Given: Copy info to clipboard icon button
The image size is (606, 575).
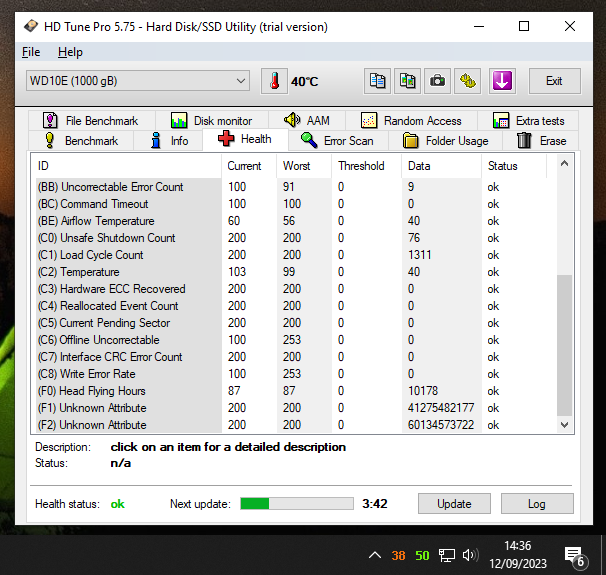Looking at the screenshot, I should tap(377, 81).
